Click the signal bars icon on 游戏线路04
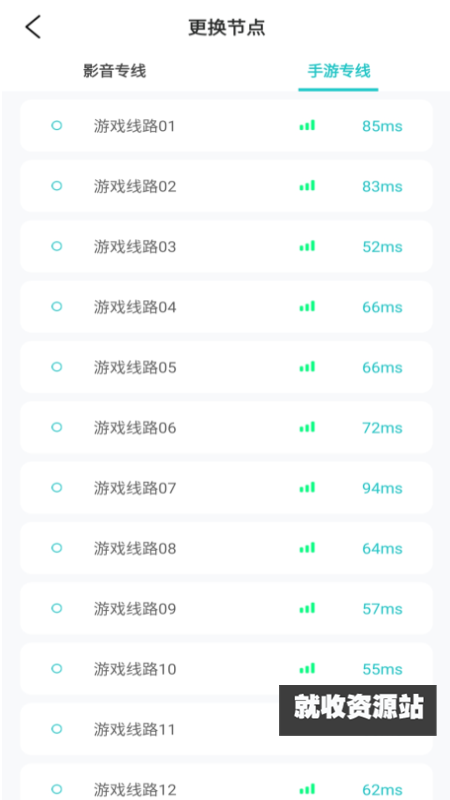Screen dimensions: 450x800 click(307, 306)
